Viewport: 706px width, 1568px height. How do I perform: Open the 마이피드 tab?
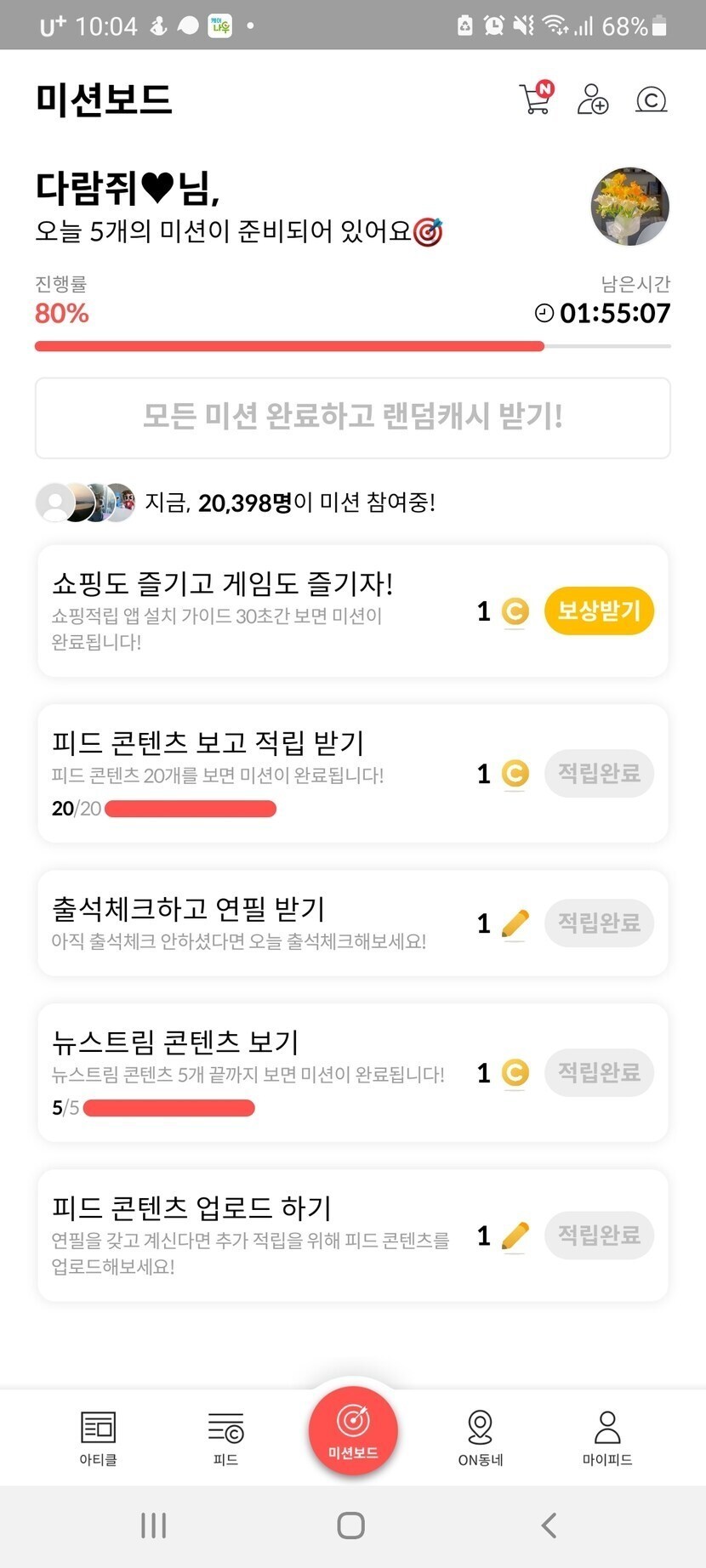(x=607, y=1438)
